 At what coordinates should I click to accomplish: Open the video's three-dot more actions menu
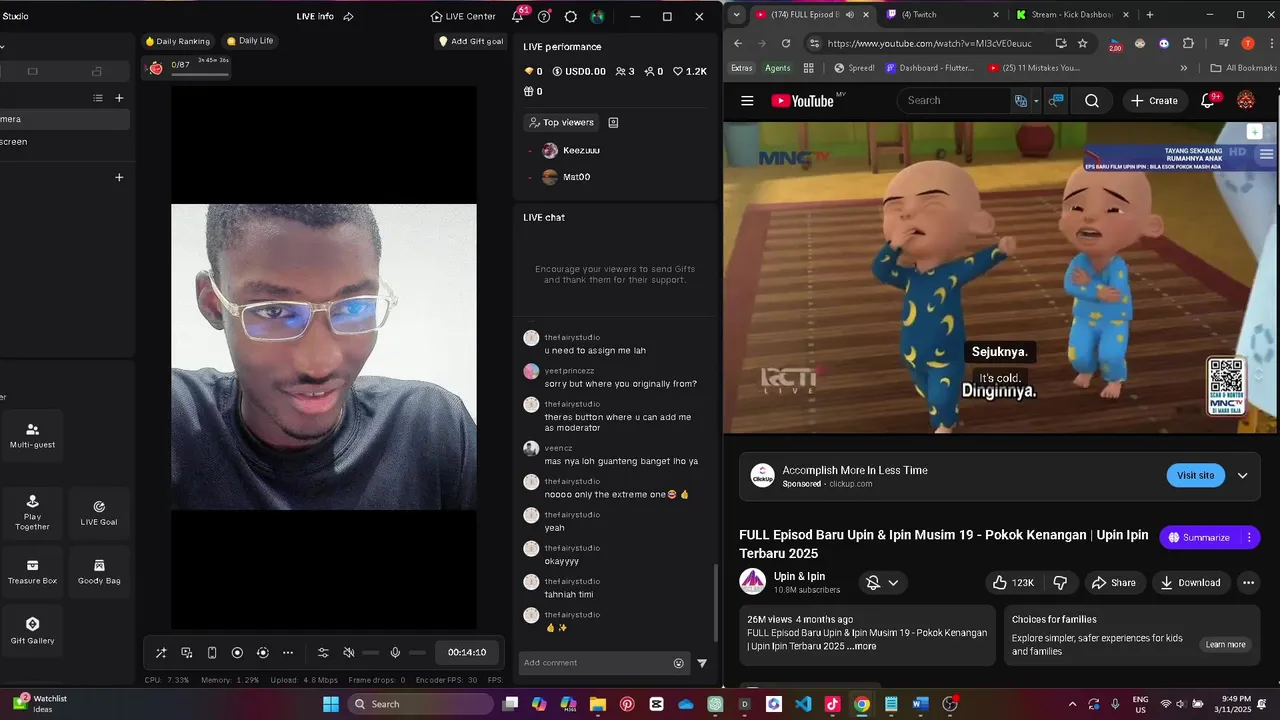[x=1248, y=582]
